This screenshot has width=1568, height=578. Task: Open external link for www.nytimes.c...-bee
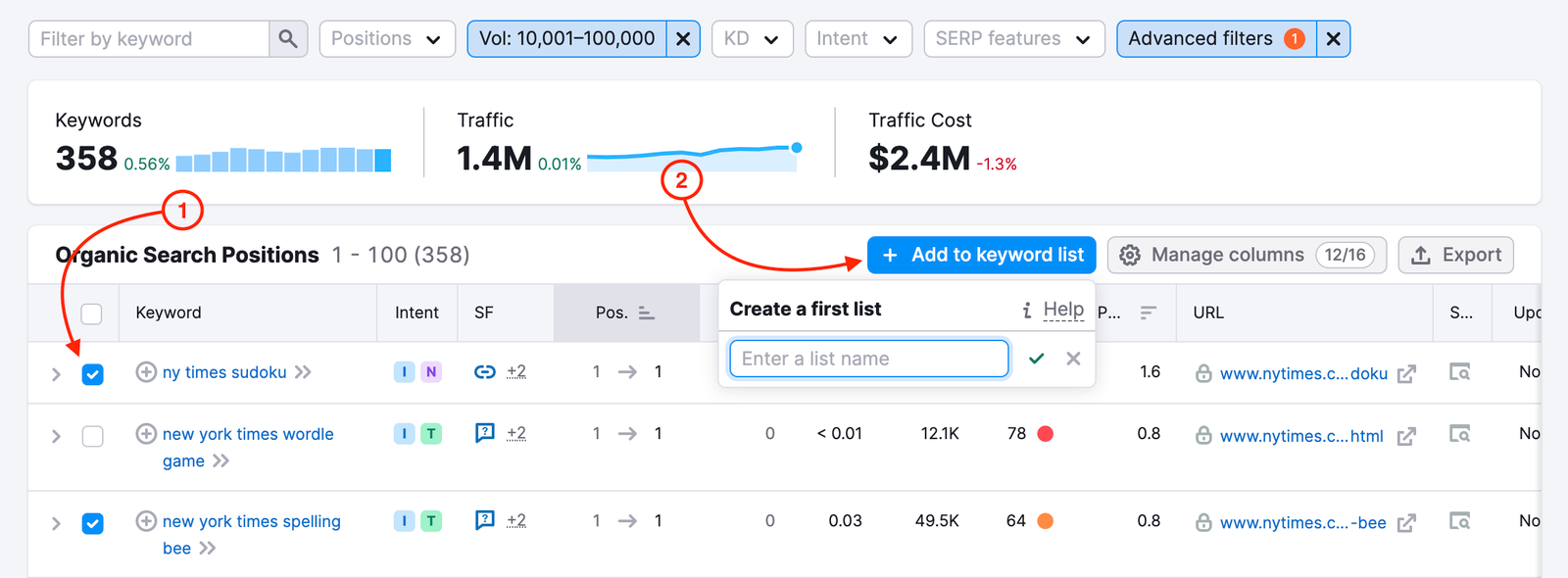coord(1406,523)
